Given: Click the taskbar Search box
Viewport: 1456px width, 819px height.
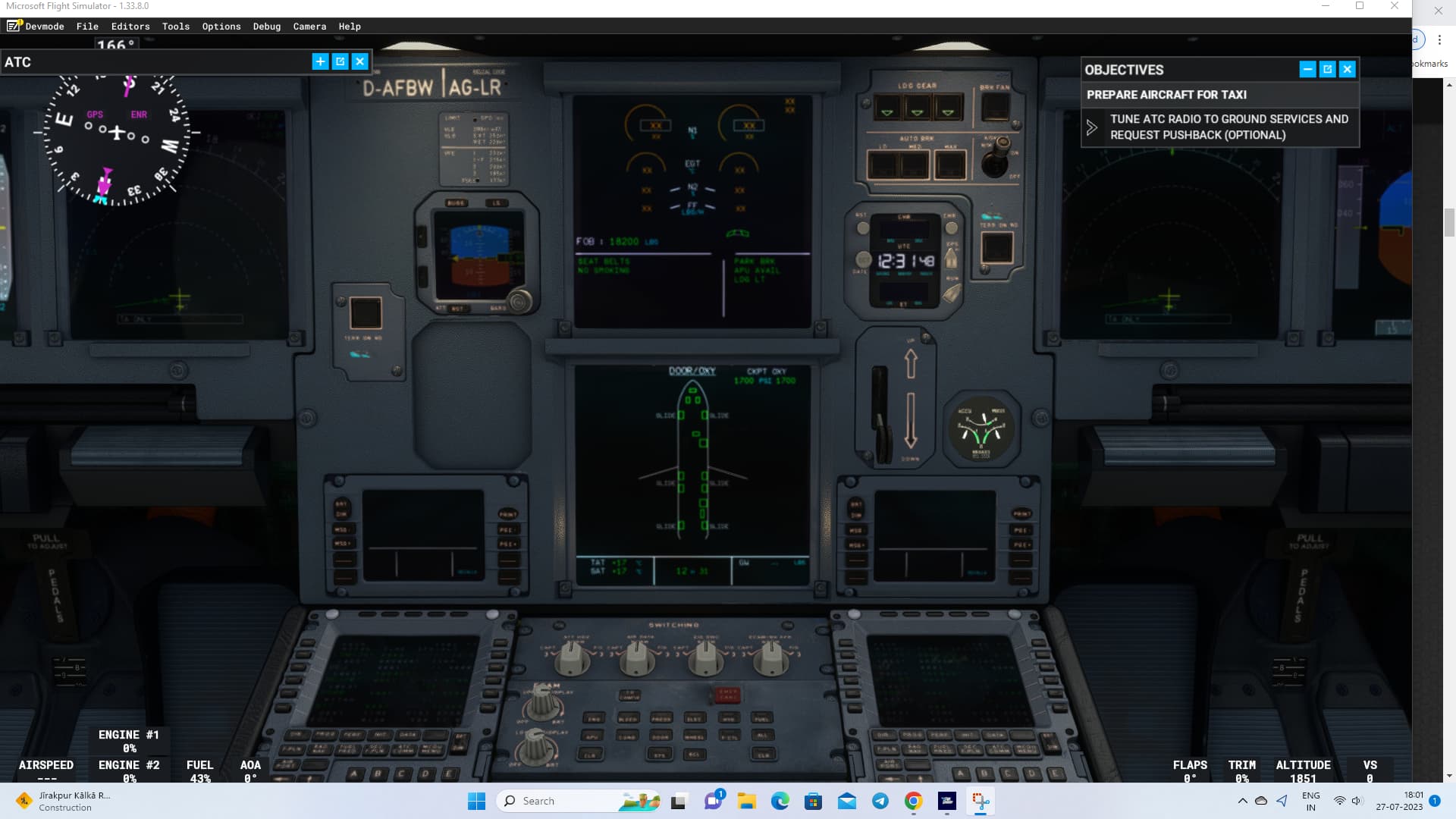Looking at the screenshot, I should pos(579,801).
